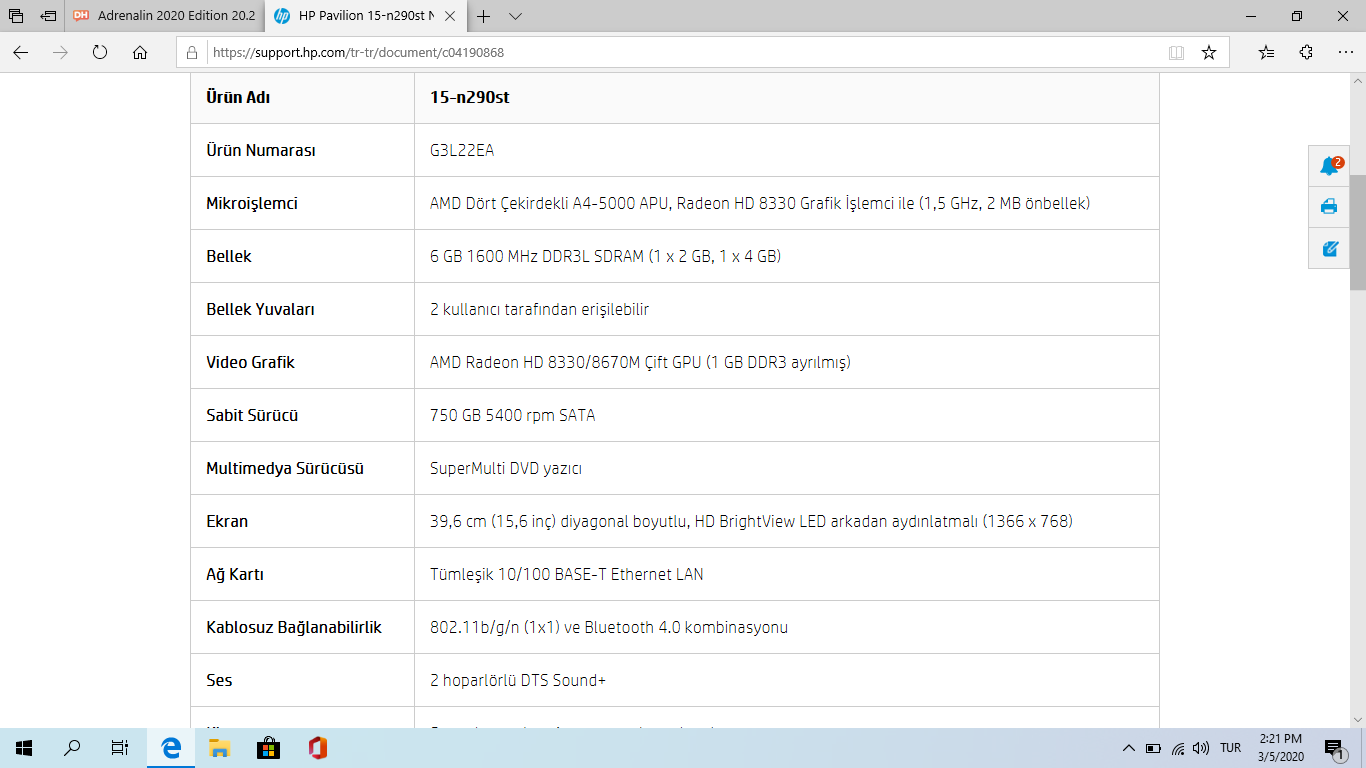
Task: Click the Ekran row label
Action: [x=227, y=521]
